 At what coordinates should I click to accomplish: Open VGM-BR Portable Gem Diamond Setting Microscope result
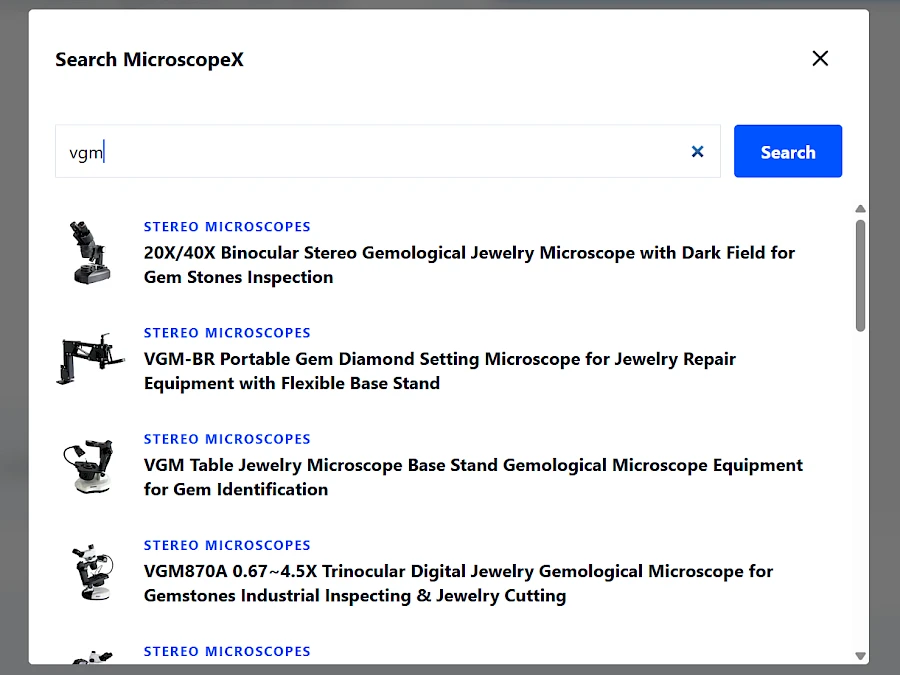[440, 371]
